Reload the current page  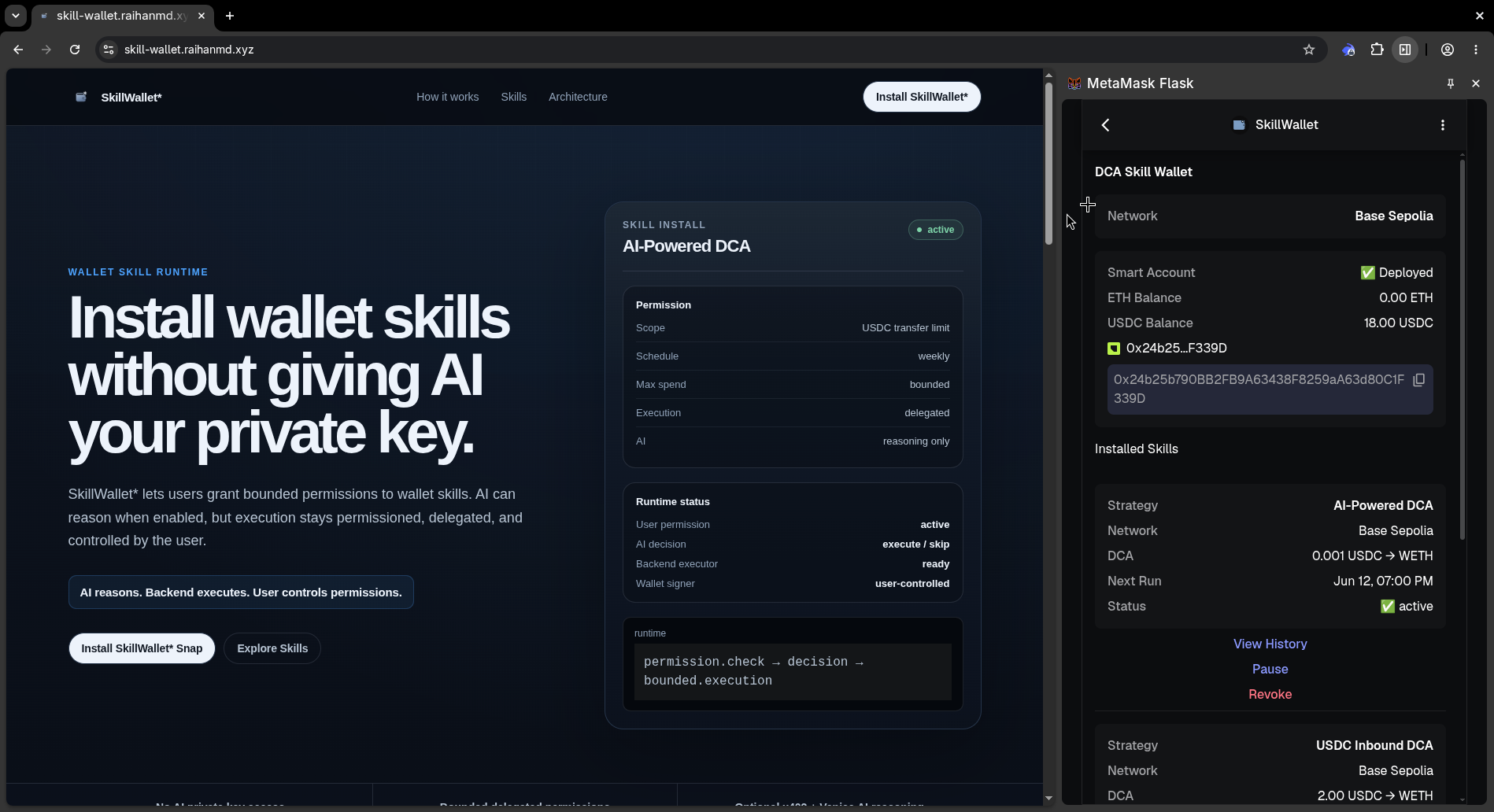click(x=75, y=50)
